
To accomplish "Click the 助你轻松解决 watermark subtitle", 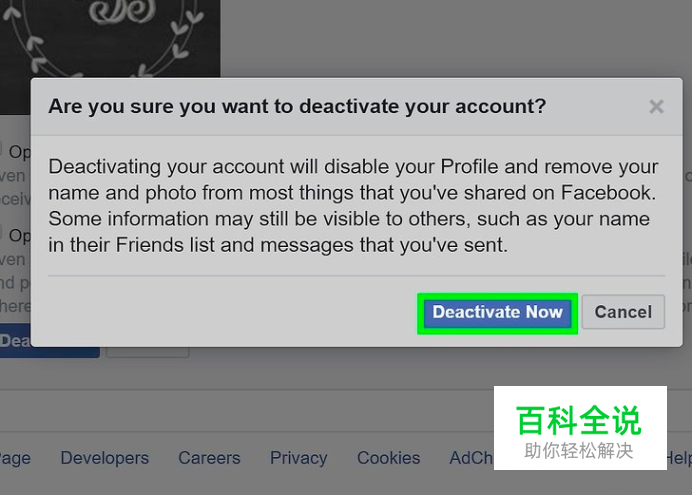I will click(x=579, y=451).
